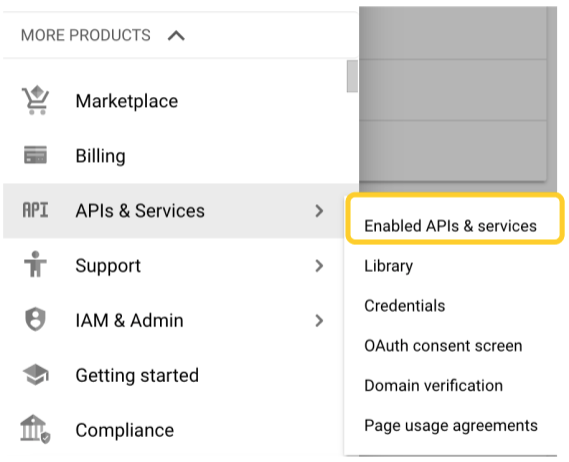Click the Marketplace shopping cart icon

[x=35, y=100]
